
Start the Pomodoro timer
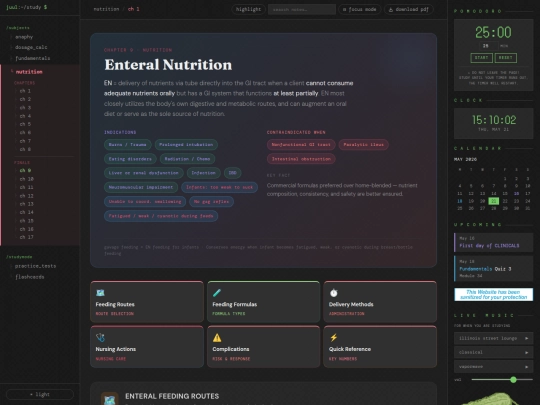481,58
